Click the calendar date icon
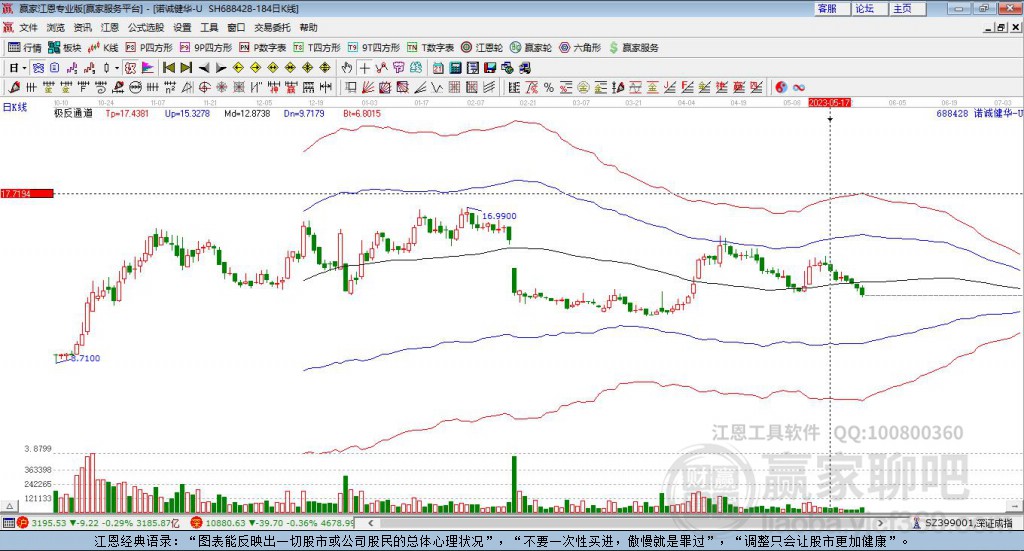This screenshot has height=551, width=1024. click(438, 68)
